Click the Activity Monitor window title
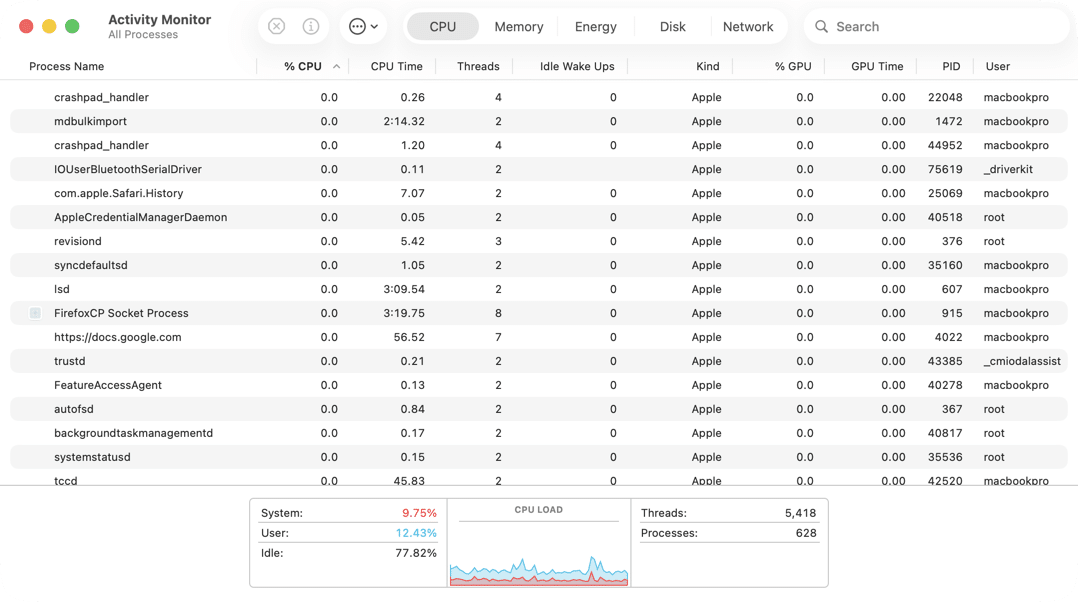 (160, 20)
